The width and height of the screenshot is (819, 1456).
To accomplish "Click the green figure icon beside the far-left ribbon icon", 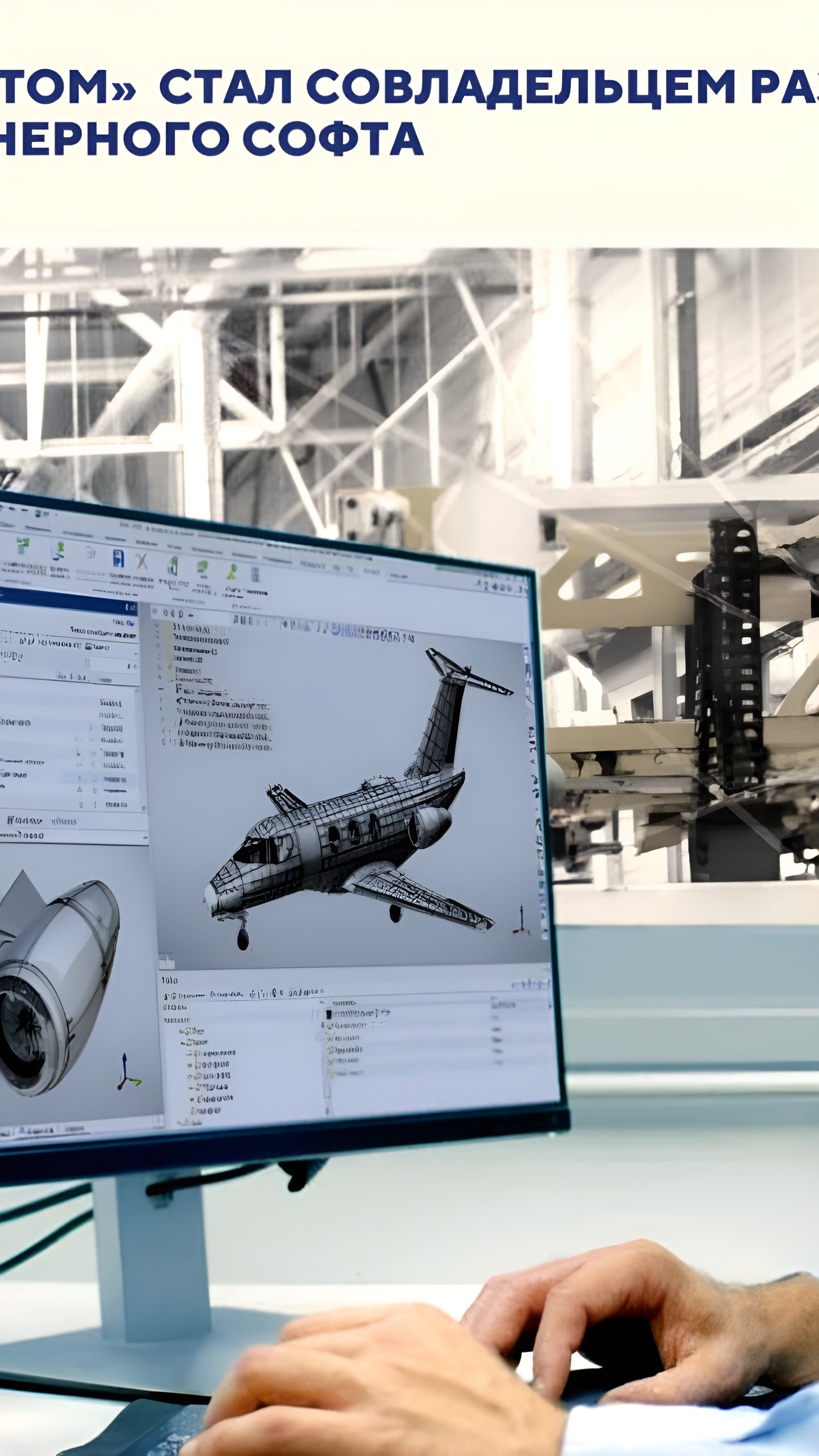I will (59, 551).
